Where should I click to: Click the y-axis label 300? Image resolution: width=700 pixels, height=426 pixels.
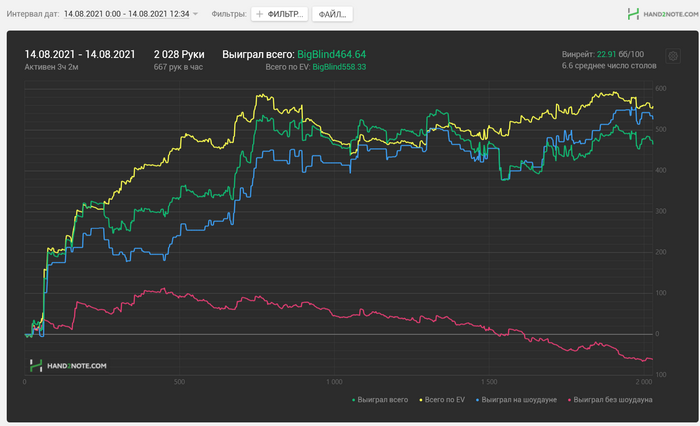pyautogui.click(x=661, y=211)
